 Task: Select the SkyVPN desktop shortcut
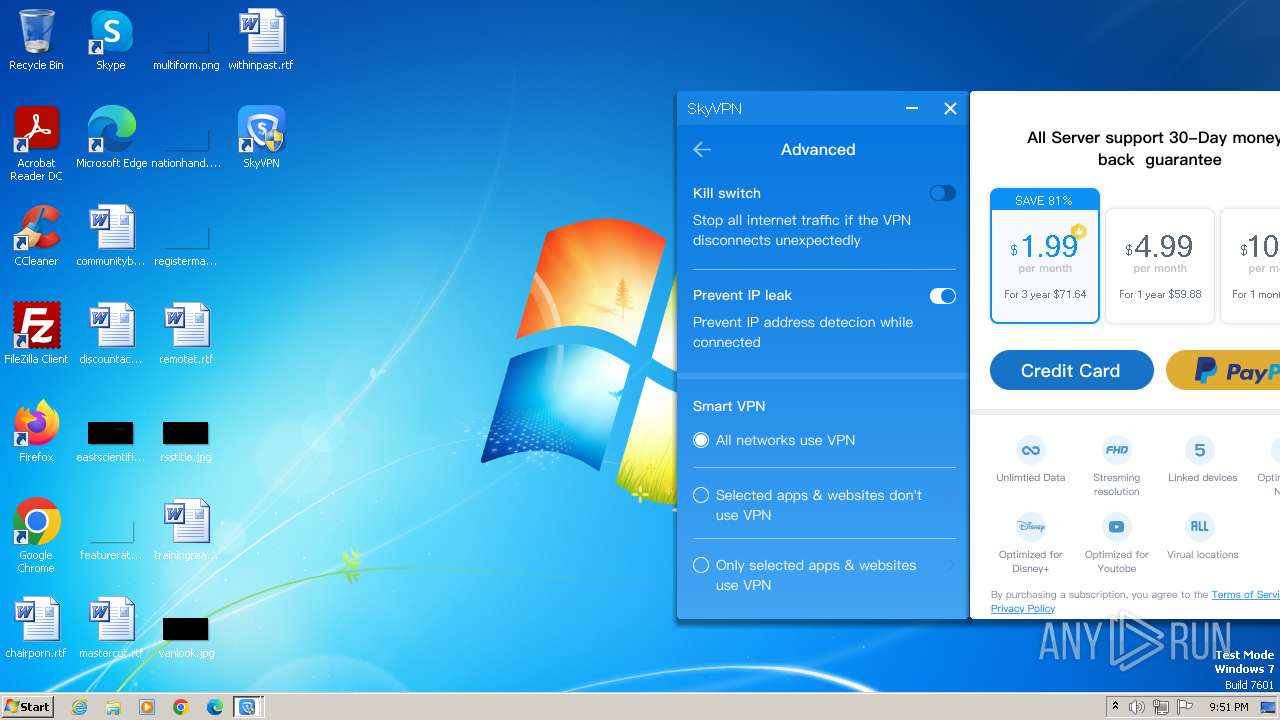coord(261,138)
